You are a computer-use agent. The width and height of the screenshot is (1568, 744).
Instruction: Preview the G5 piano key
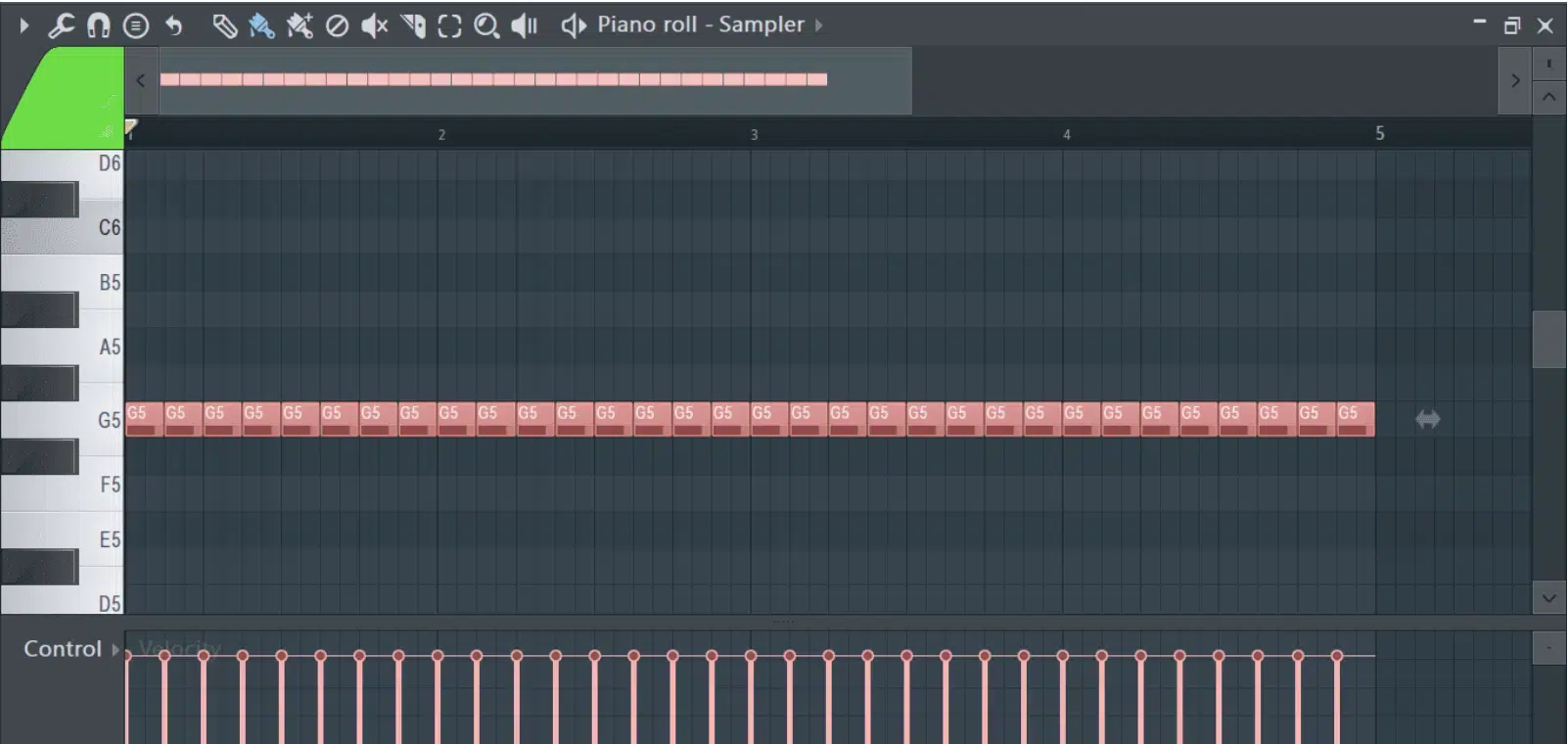[102, 420]
